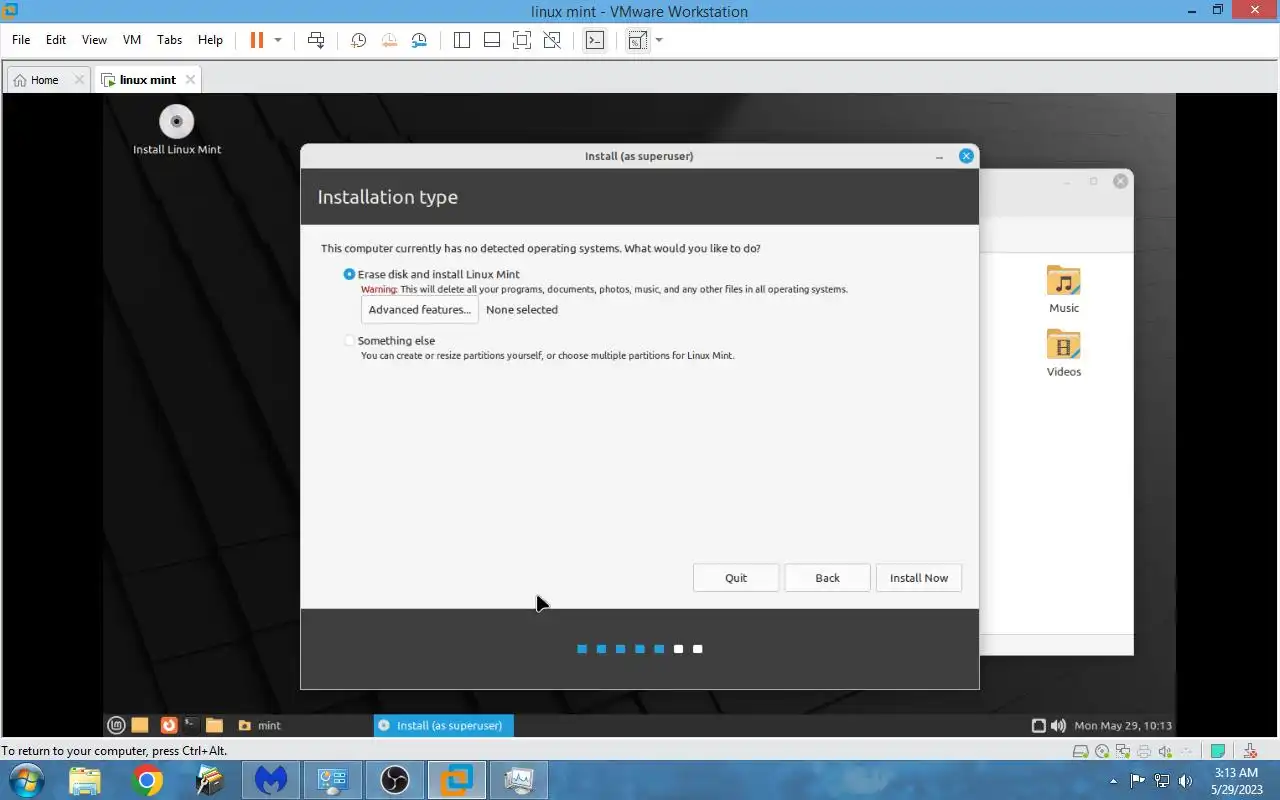This screenshot has height=800, width=1280.
Task: Switch to mint file manager taskbar item
Action: click(261, 725)
